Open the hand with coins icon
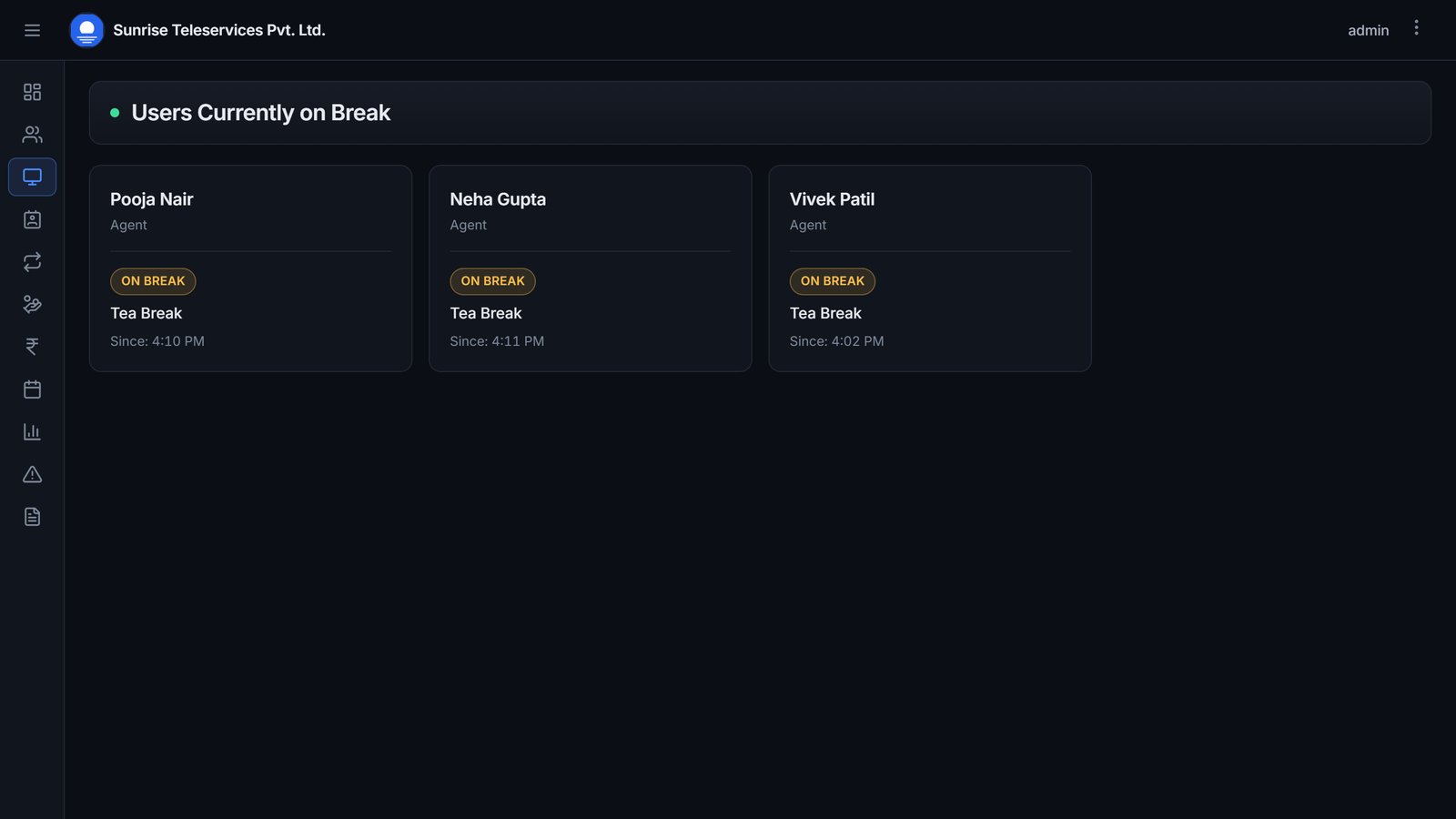This screenshot has width=1456, height=819. pos(32,304)
